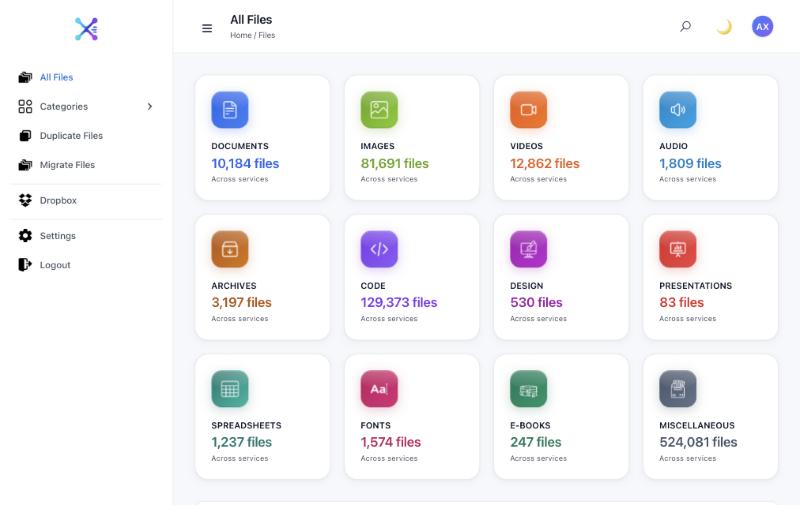
Task: Click the E-BOOKS card title
Action: coord(530,425)
